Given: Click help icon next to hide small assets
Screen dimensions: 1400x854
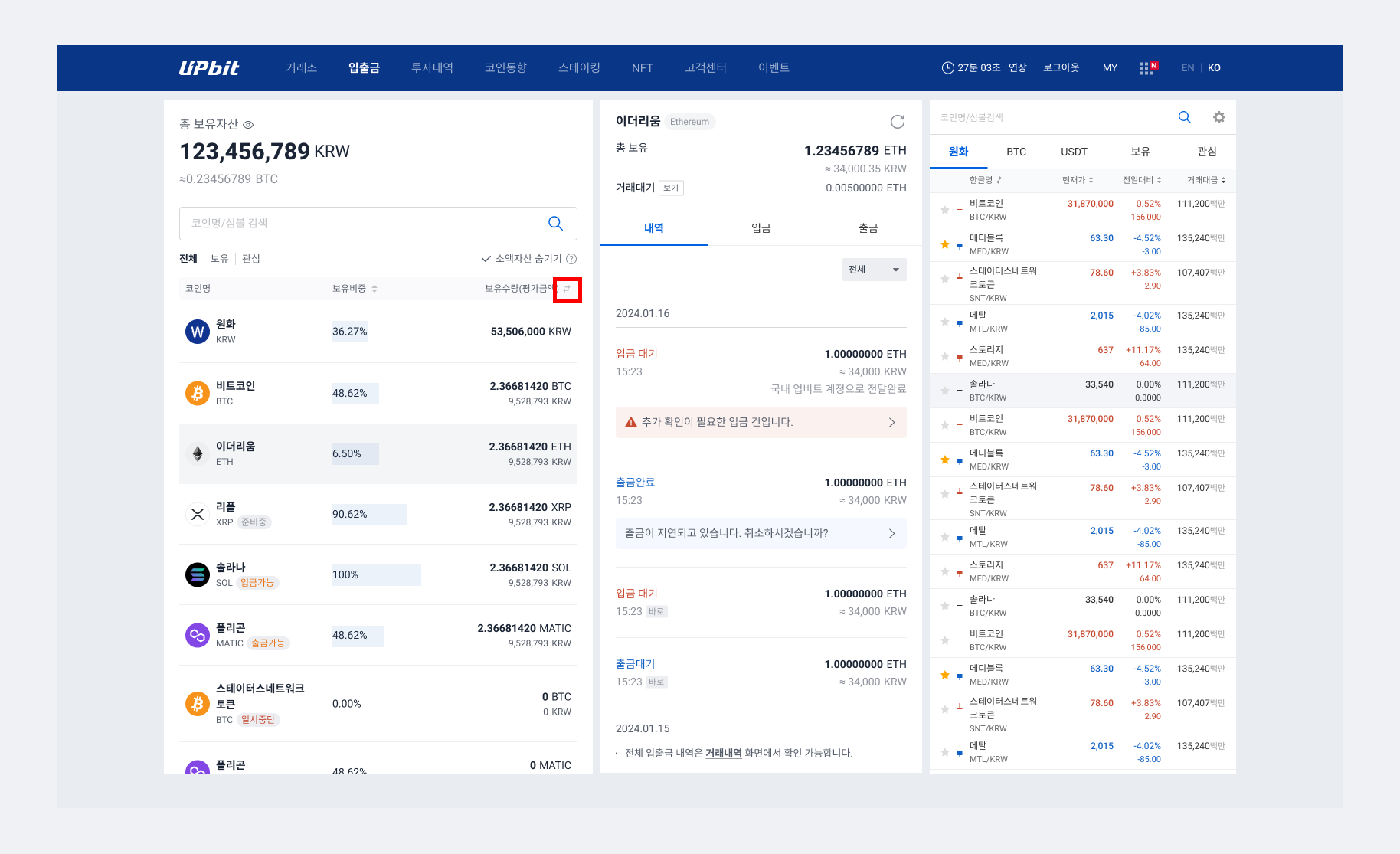Looking at the screenshot, I should 571,259.
